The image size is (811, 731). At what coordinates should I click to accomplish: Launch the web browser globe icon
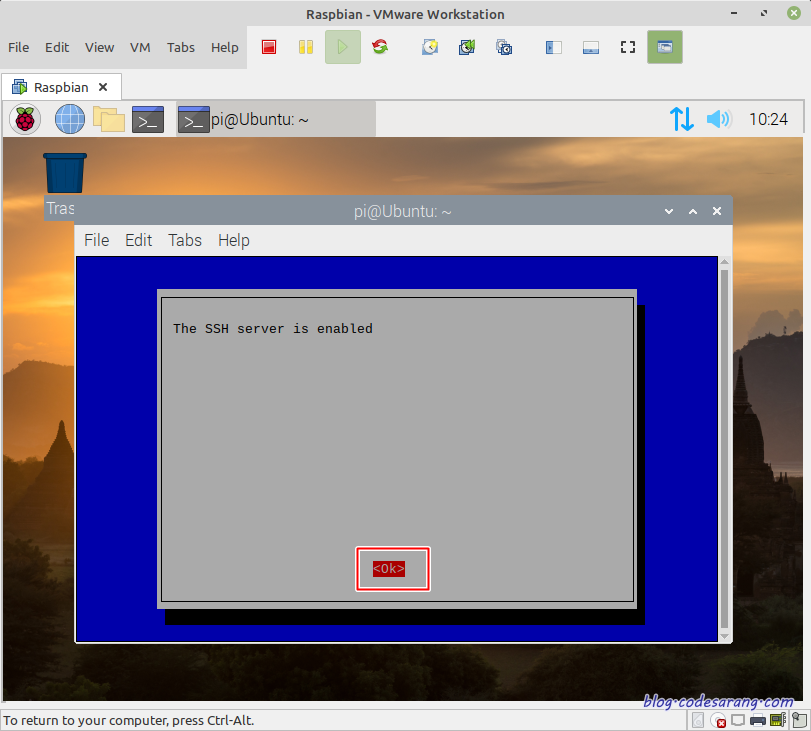pyautogui.click(x=70, y=119)
